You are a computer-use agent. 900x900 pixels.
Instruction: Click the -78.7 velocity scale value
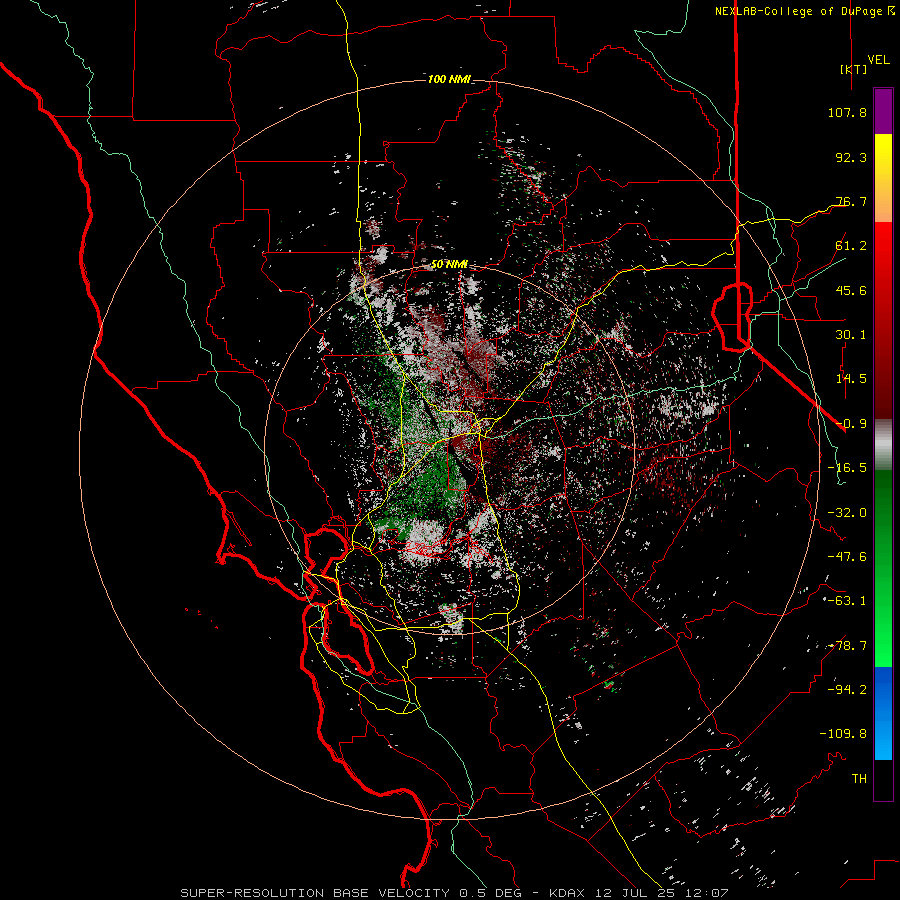pos(847,646)
